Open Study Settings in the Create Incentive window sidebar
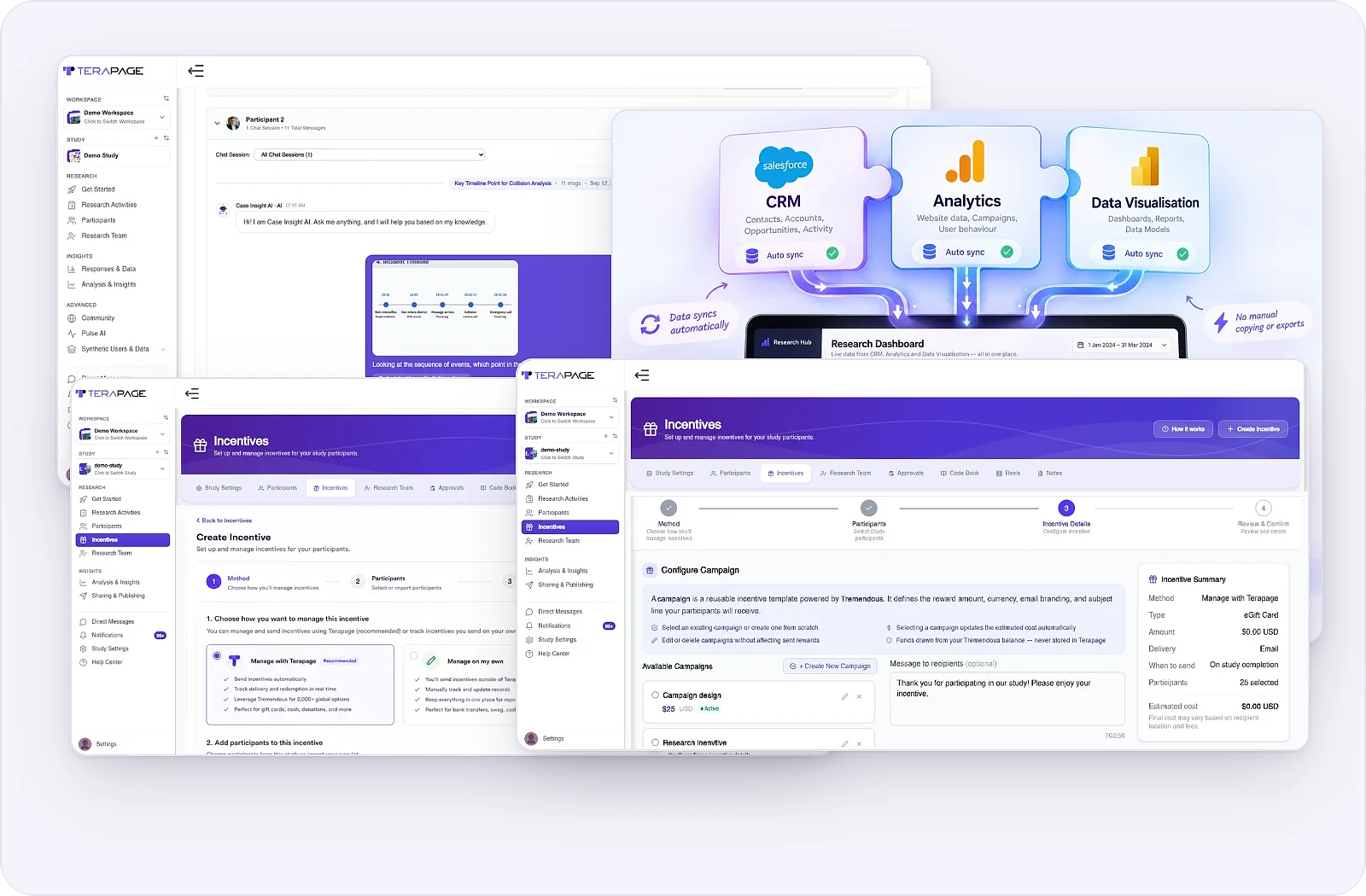This screenshot has height=896, width=1366. click(109, 649)
